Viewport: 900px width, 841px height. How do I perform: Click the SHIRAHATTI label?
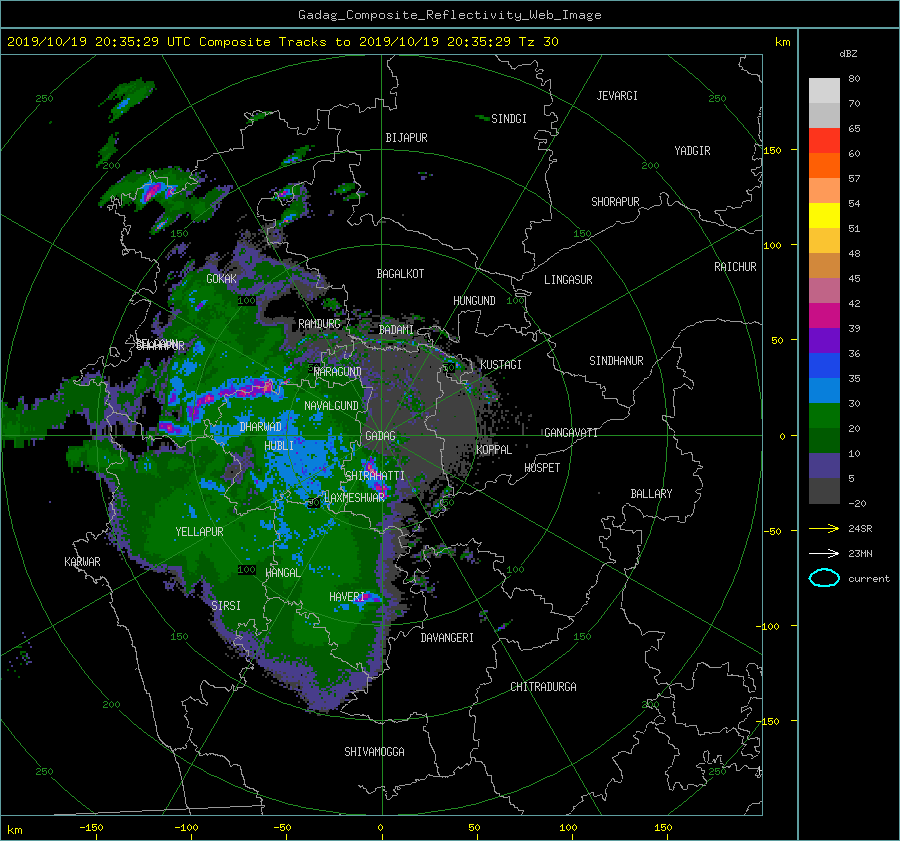click(x=374, y=475)
